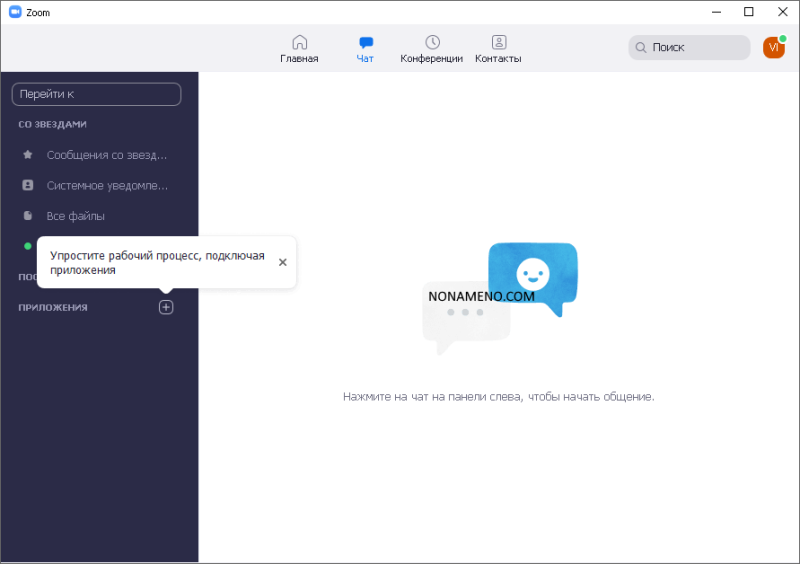800x564 pixels.
Task: Close the Zoom window
Action: tap(781, 12)
